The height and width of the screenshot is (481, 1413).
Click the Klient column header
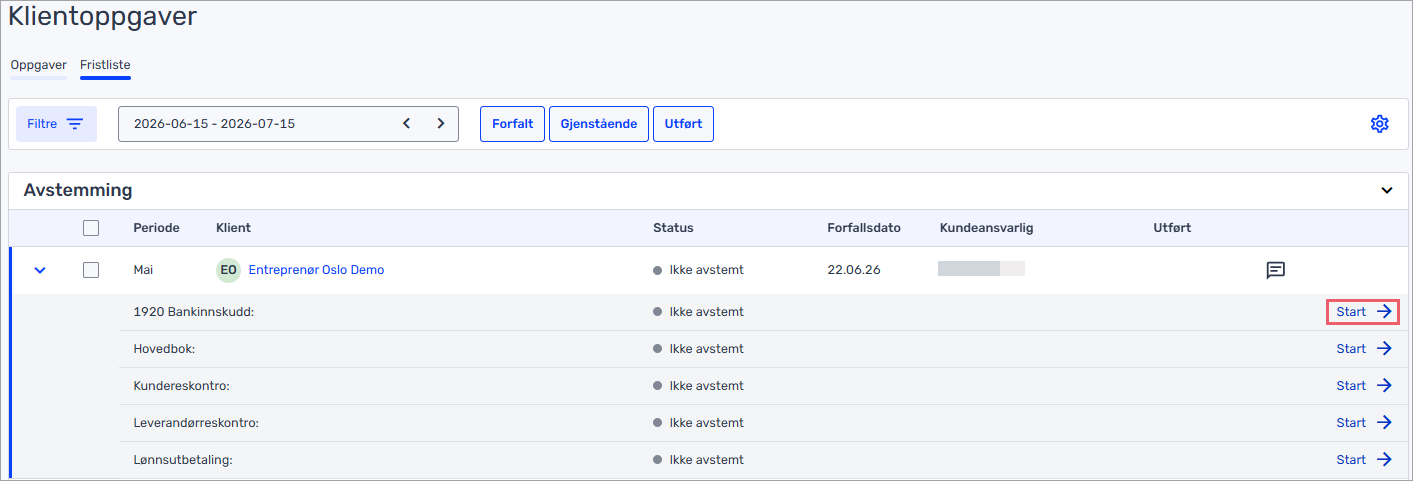233,228
